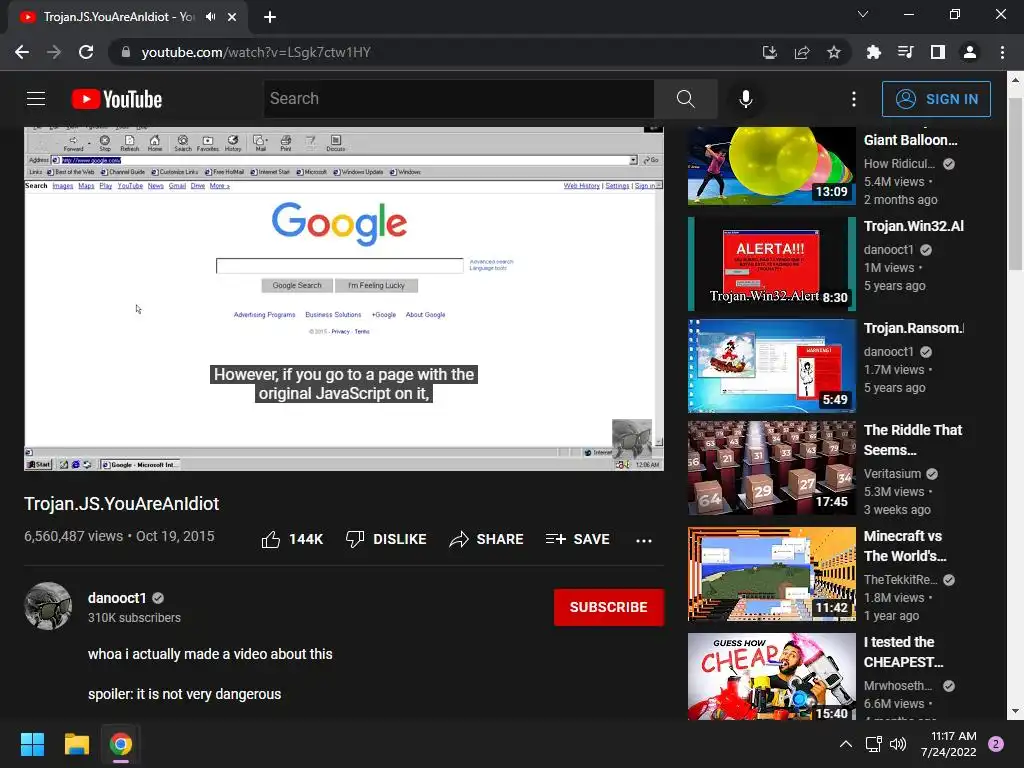
Task: Open The Riddle That Seems video thumbnail
Action: pyautogui.click(x=771, y=468)
